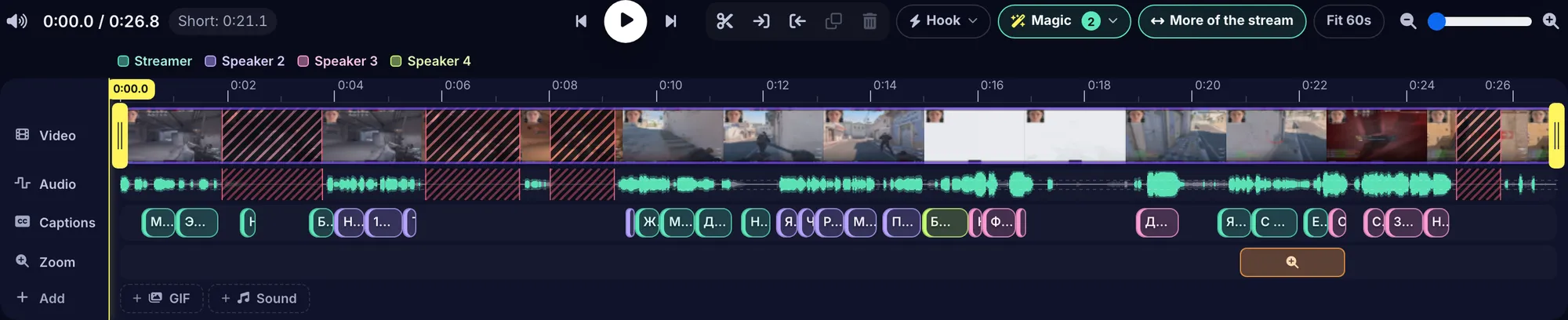The height and width of the screenshot is (320, 1568).
Task: Select the pink caption chip 'Ф...'
Action: coord(1000,223)
